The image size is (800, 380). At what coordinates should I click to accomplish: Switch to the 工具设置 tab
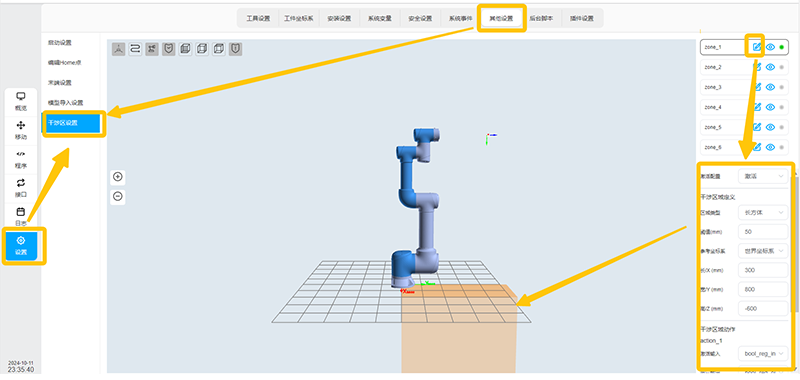click(x=258, y=18)
